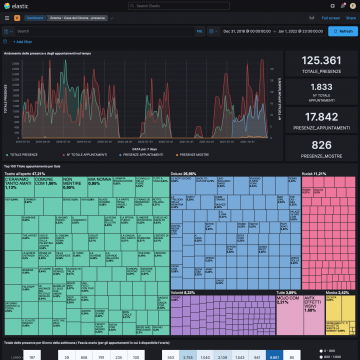Click the 125.361 TOTALE_PRESENZE metric

(321, 64)
